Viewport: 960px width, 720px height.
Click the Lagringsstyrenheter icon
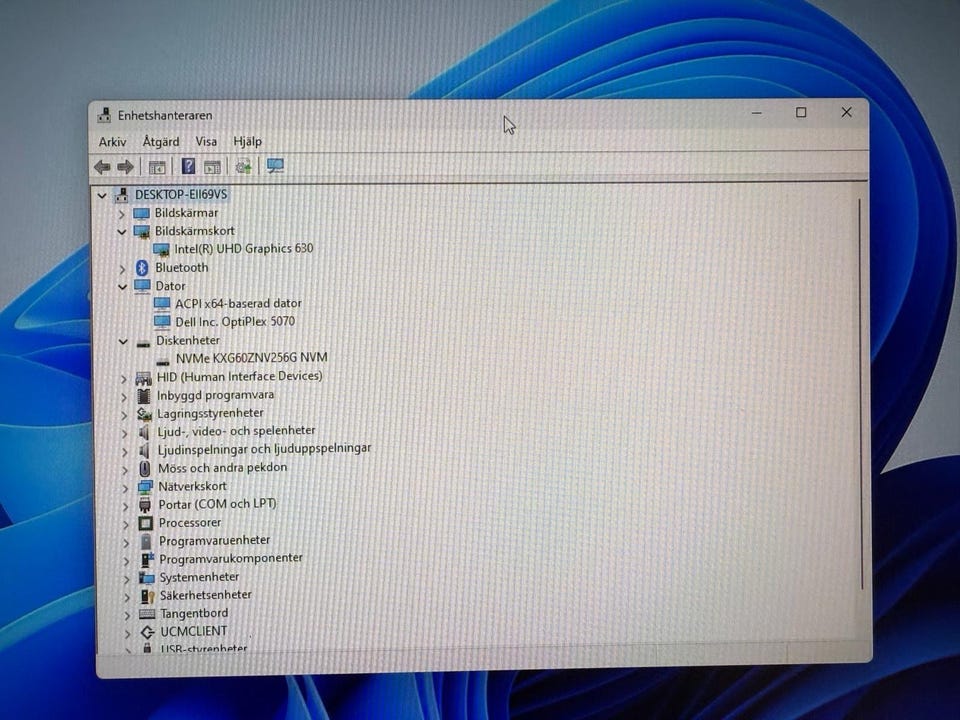144,414
